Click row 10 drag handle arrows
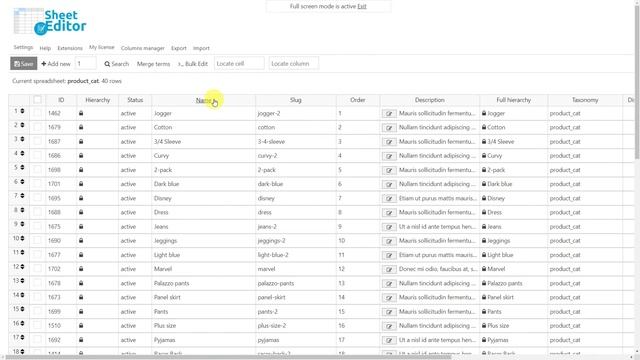 (x=22, y=238)
